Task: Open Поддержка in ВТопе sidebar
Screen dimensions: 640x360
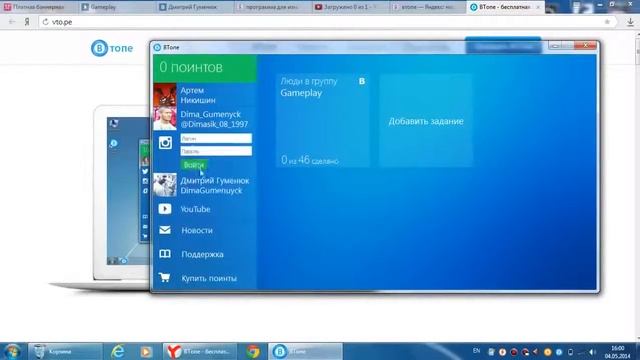Action: pyautogui.click(x=202, y=254)
